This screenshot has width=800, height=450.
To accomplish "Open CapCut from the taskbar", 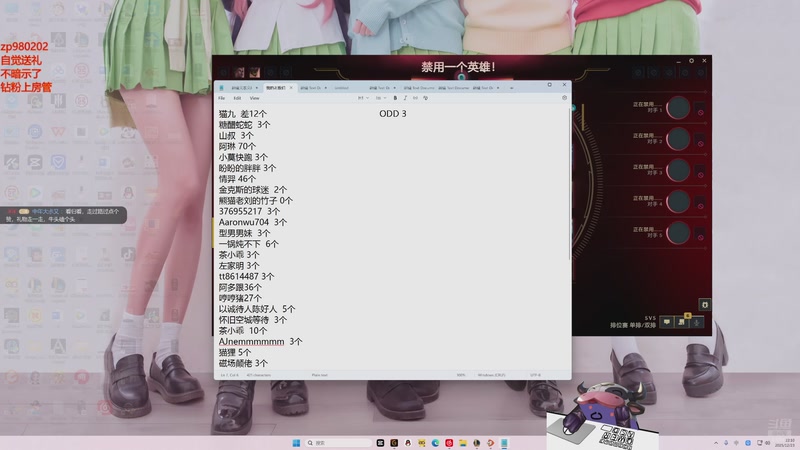I will point(380,443).
